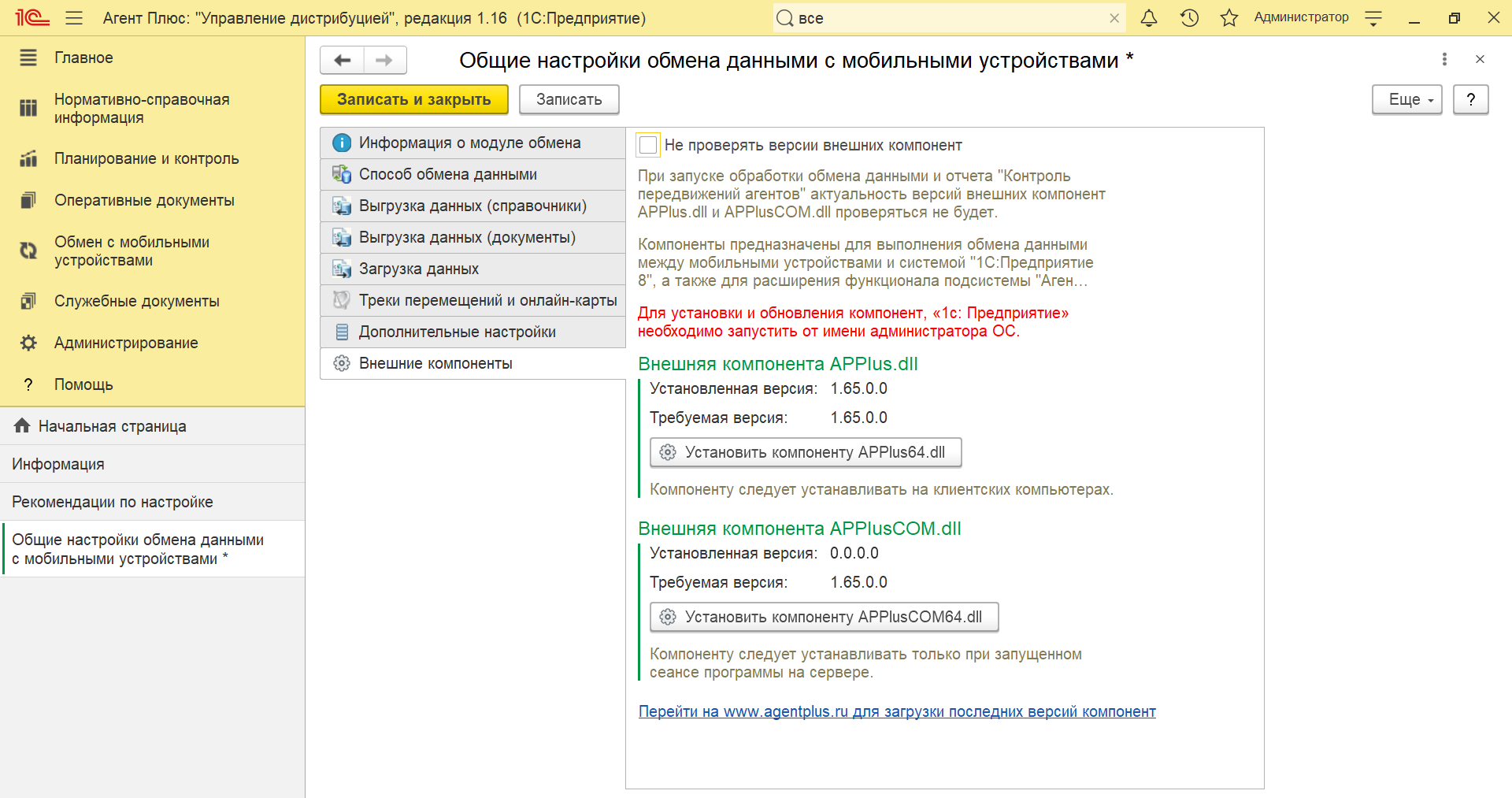
Task: Open the Помощь section
Action: pos(152,384)
